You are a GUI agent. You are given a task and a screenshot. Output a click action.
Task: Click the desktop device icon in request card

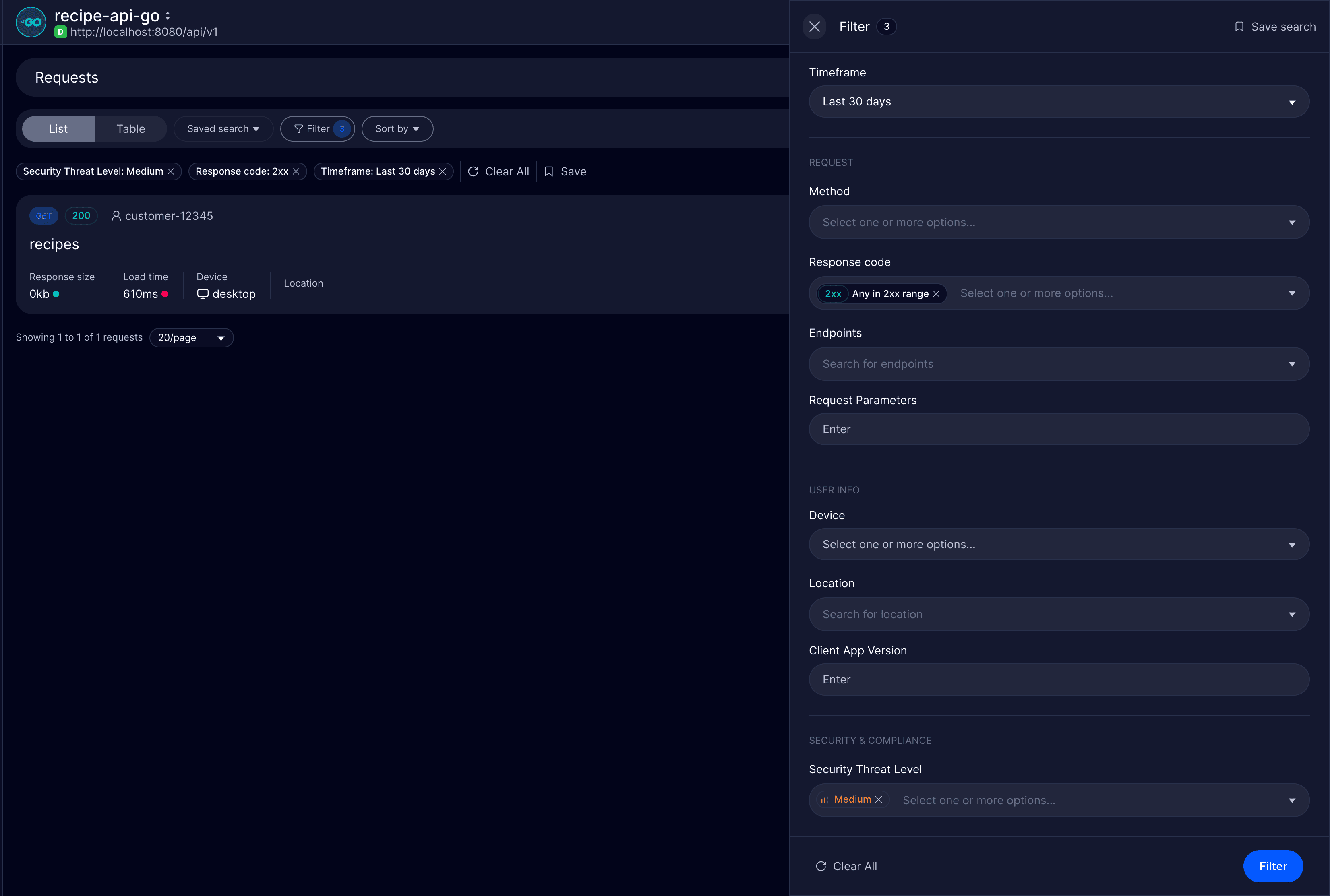203,294
